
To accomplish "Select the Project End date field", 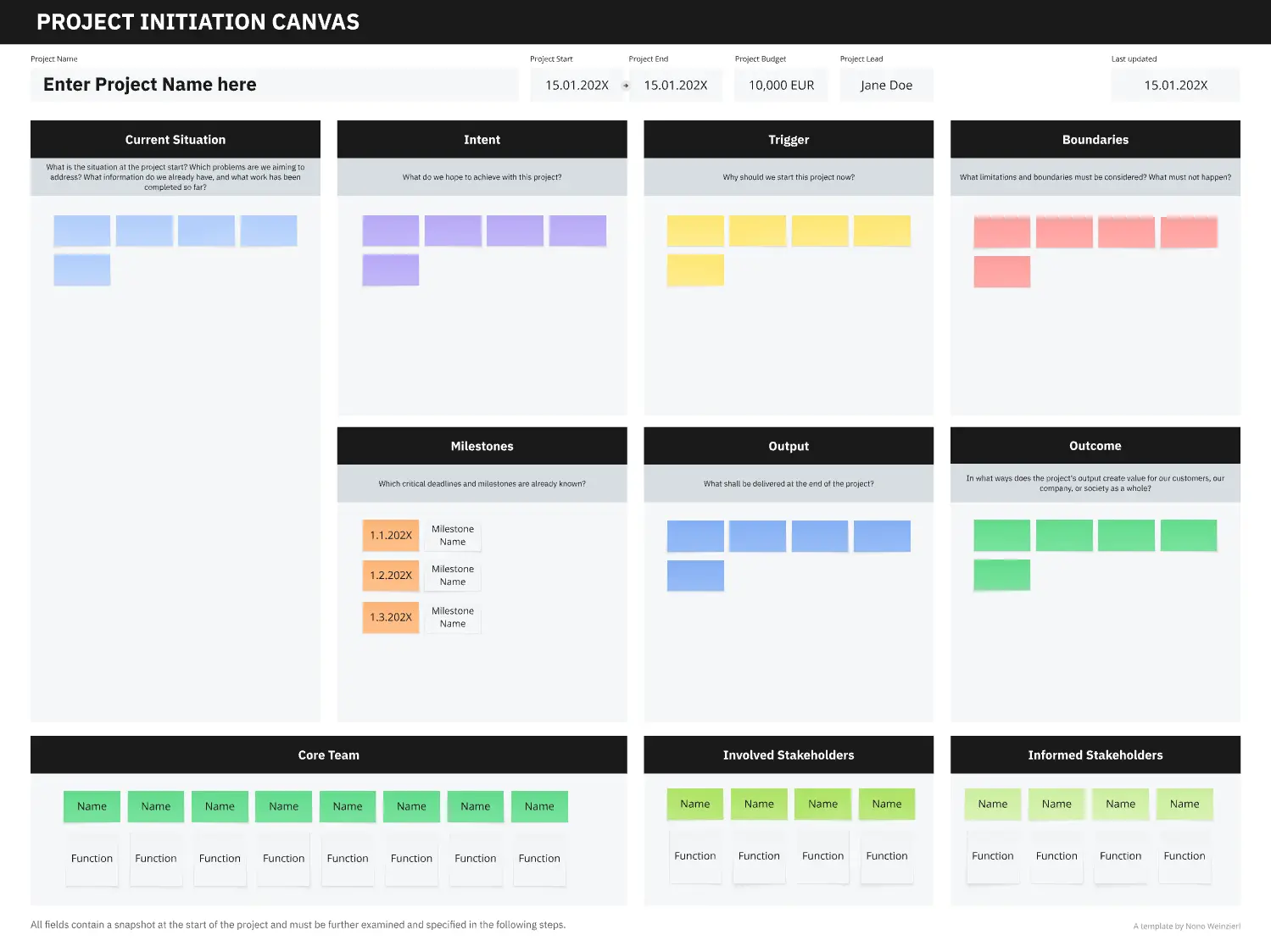I will click(x=676, y=86).
